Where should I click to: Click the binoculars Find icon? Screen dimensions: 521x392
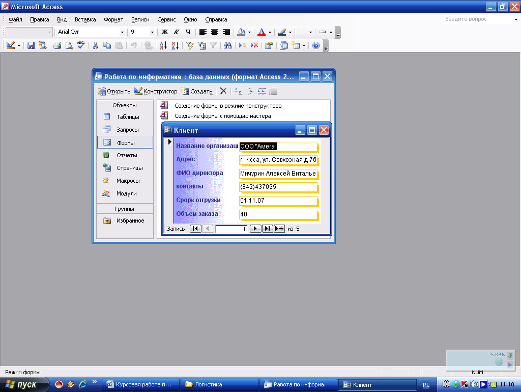(x=228, y=45)
